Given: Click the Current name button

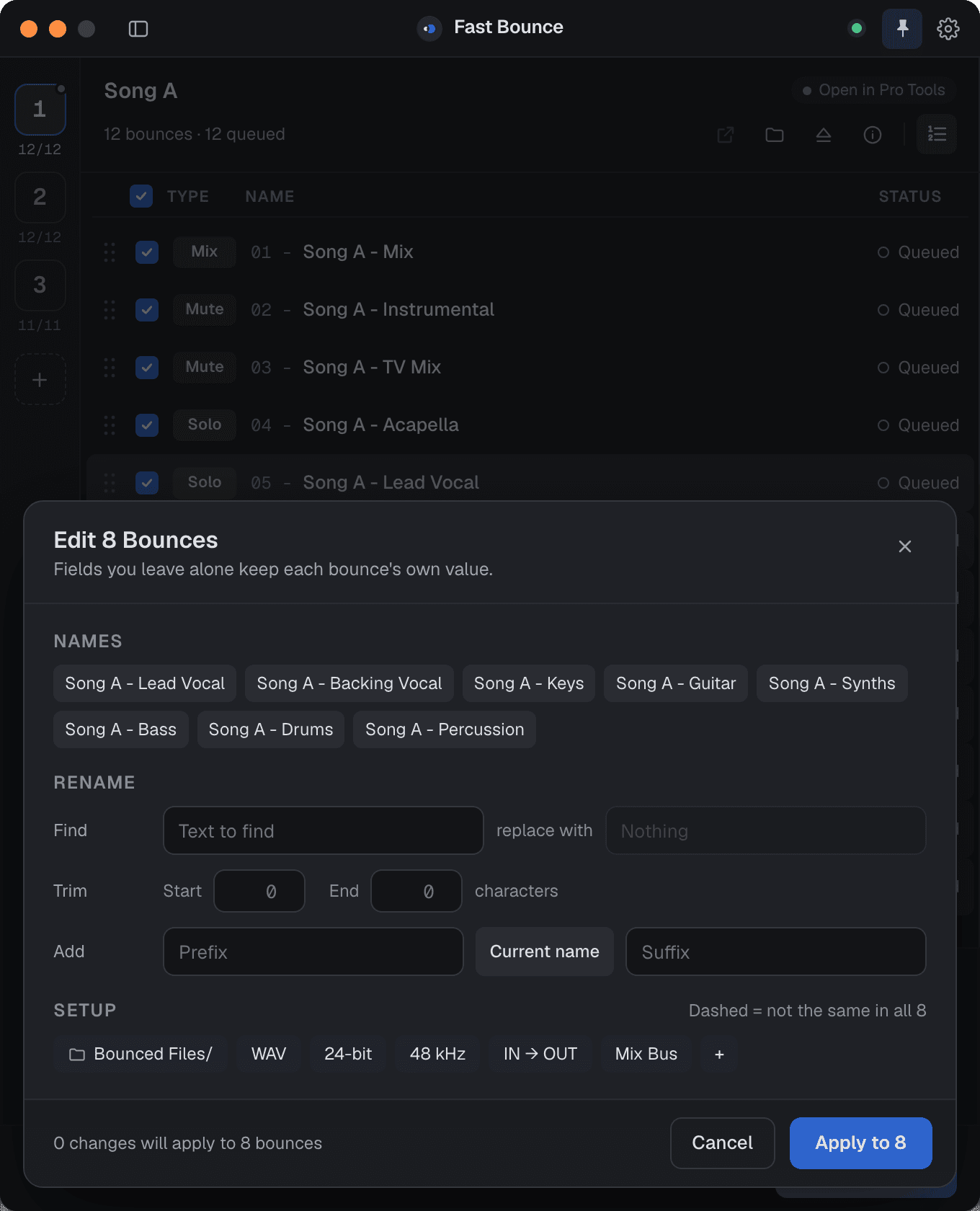Looking at the screenshot, I should click(x=545, y=951).
